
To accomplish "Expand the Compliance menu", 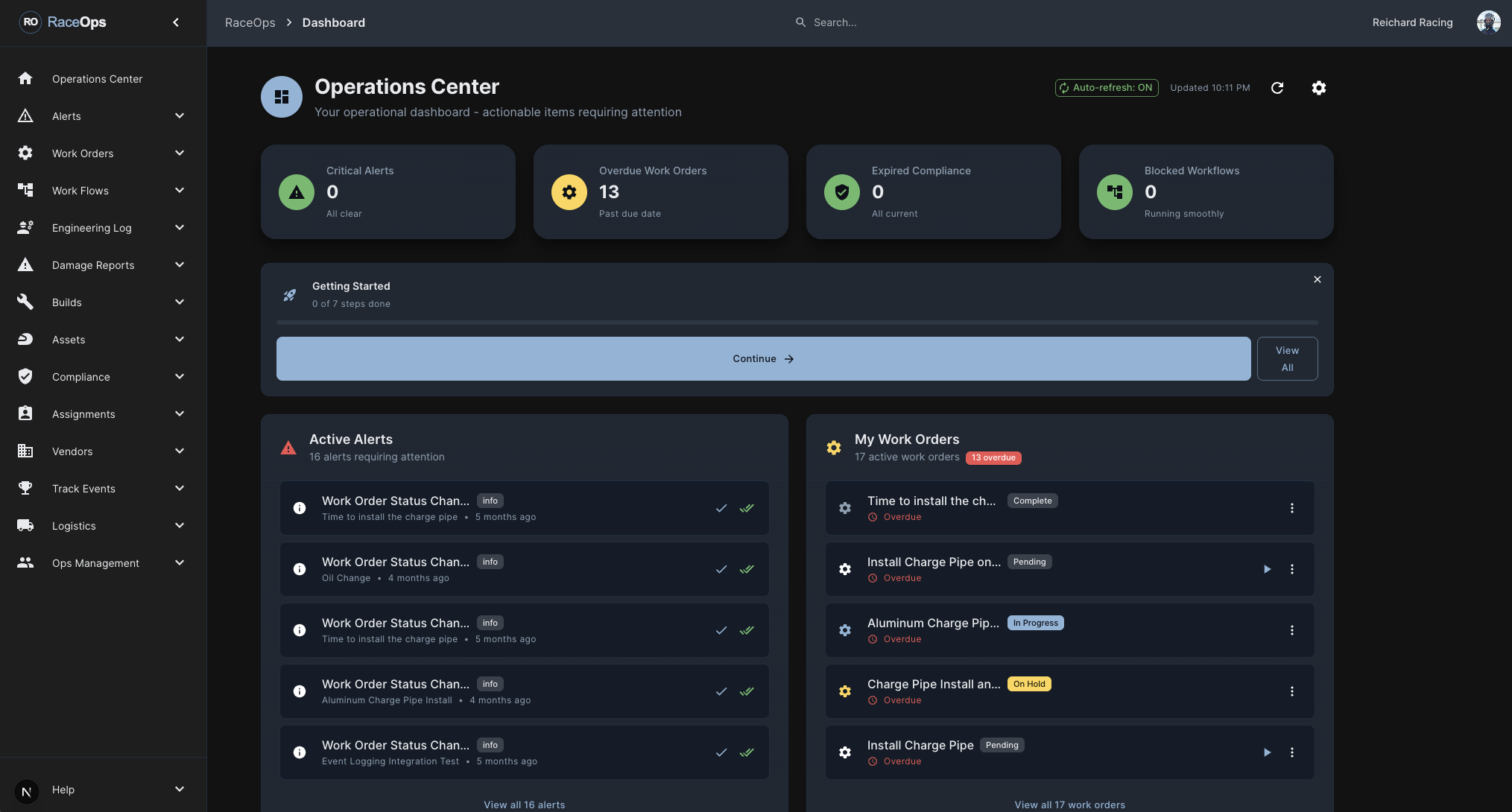I will [x=179, y=376].
